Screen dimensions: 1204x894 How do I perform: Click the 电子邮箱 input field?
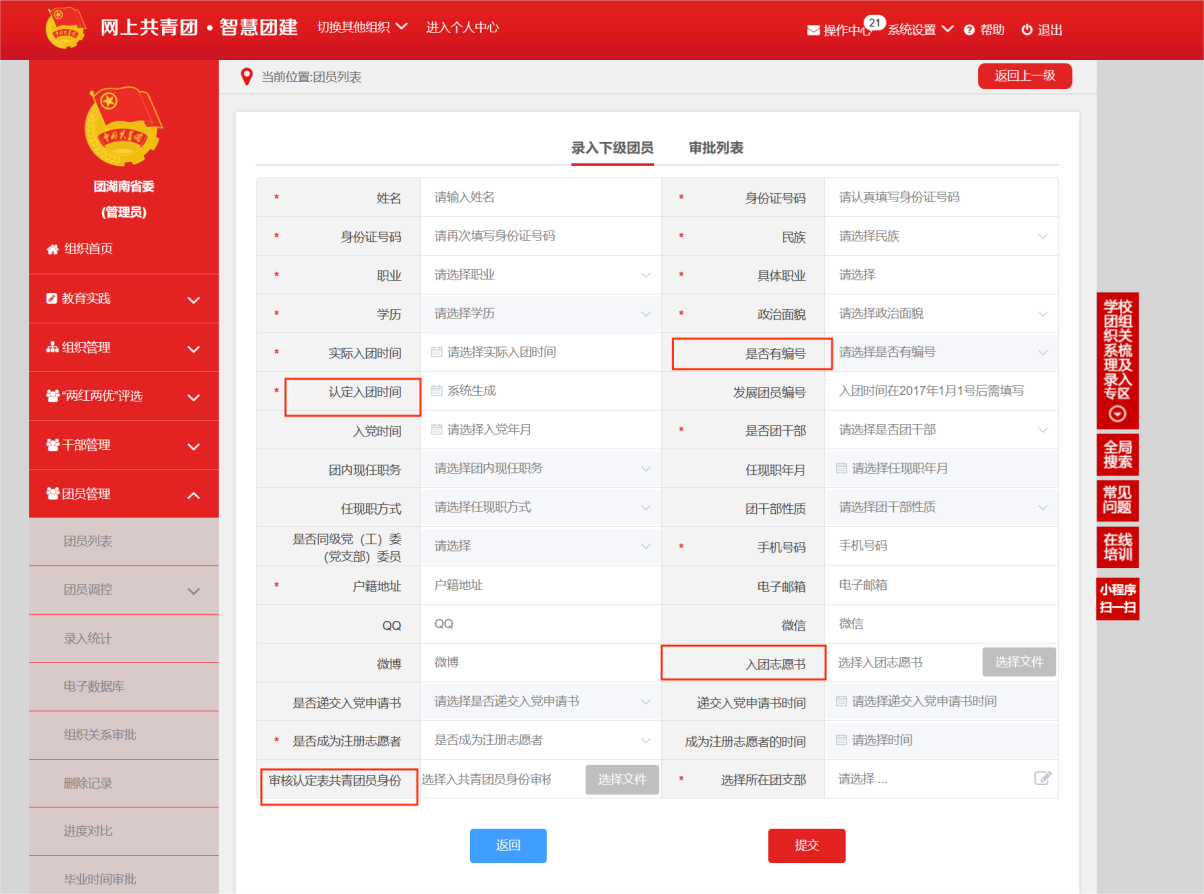941,585
